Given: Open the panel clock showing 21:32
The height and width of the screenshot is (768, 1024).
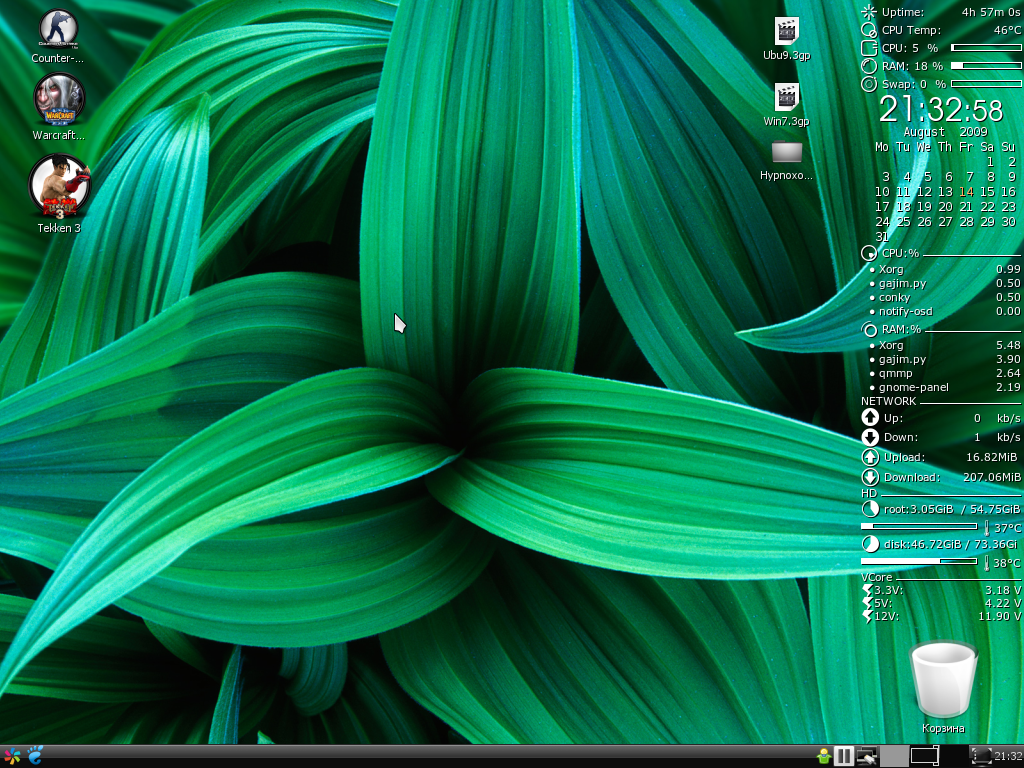Looking at the screenshot, I should click(x=1008, y=756).
